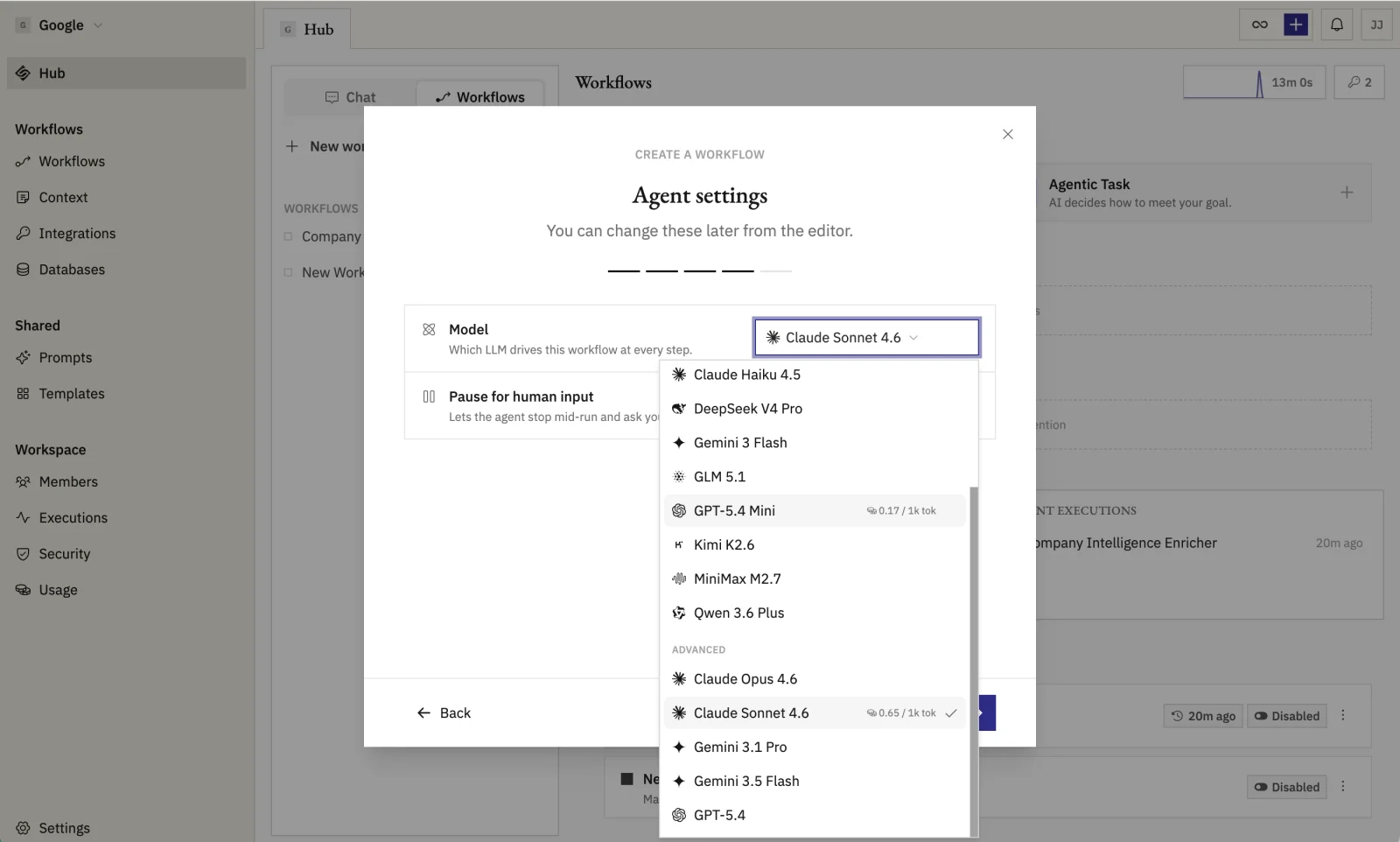Select Claude Haiku 4.5 from the model list
This screenshot has width=1400, height=842.
815,375
